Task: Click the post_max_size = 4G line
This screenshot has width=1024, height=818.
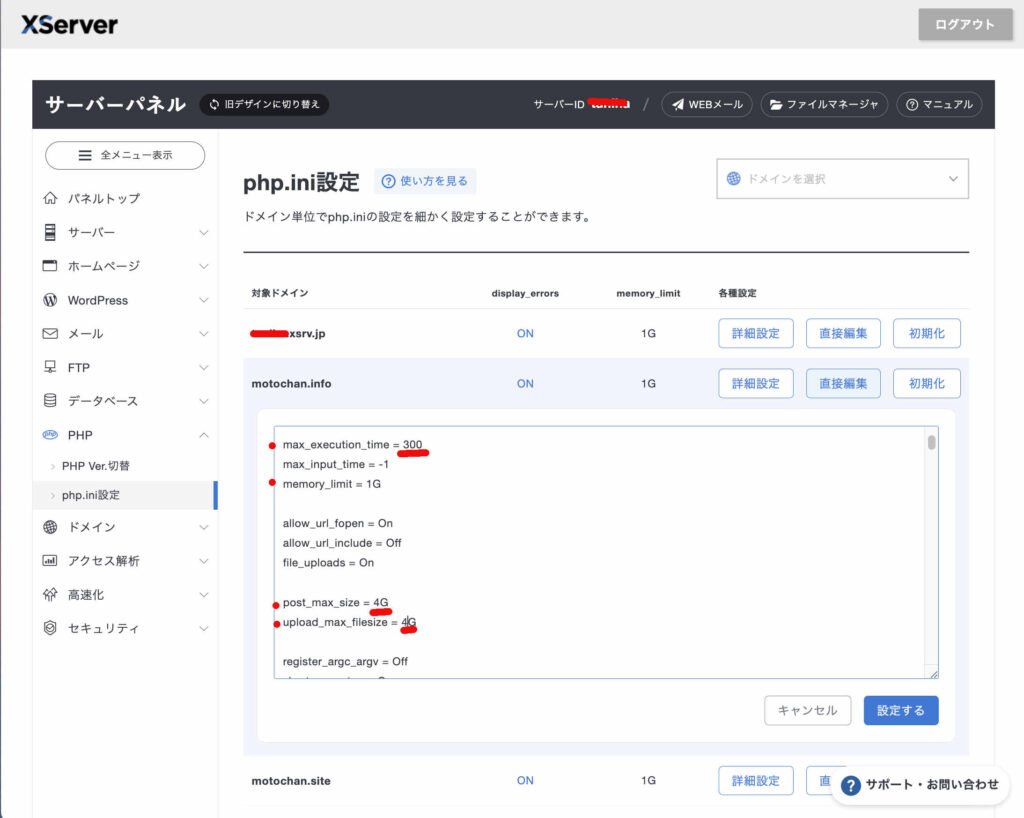Action: (x=335, y=602)
